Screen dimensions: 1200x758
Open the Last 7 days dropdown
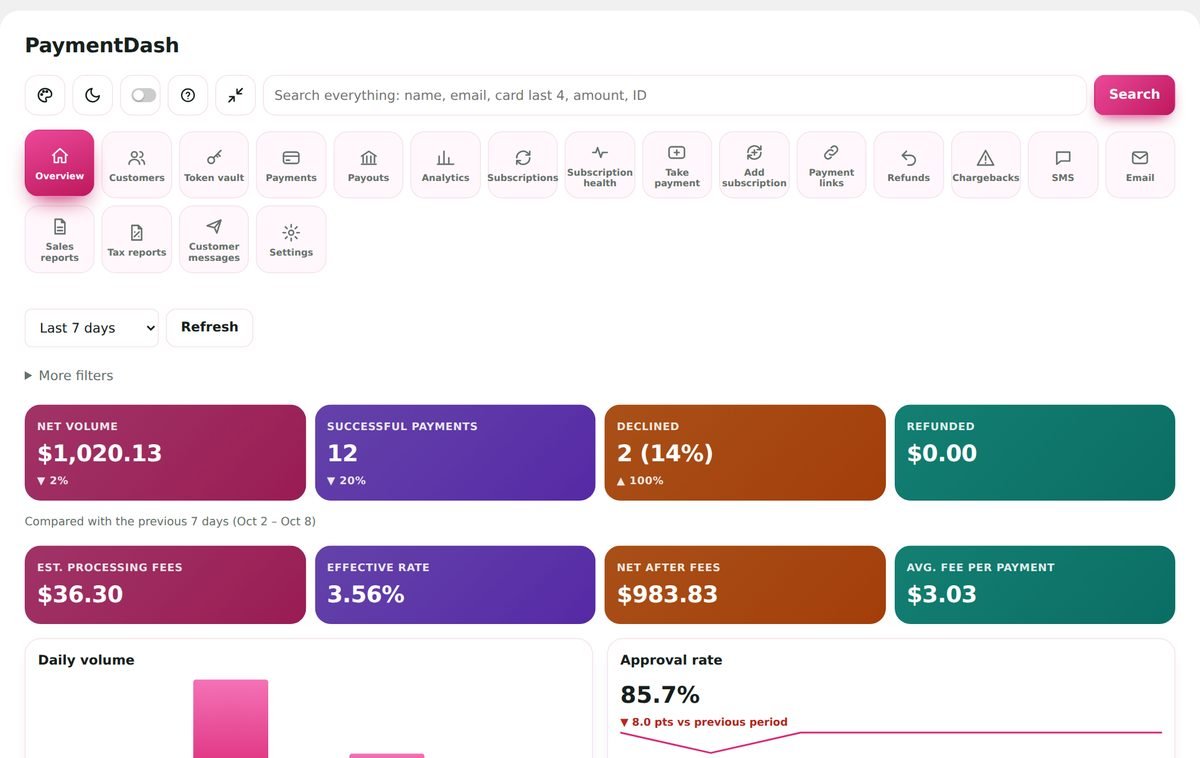pos(92,328)
